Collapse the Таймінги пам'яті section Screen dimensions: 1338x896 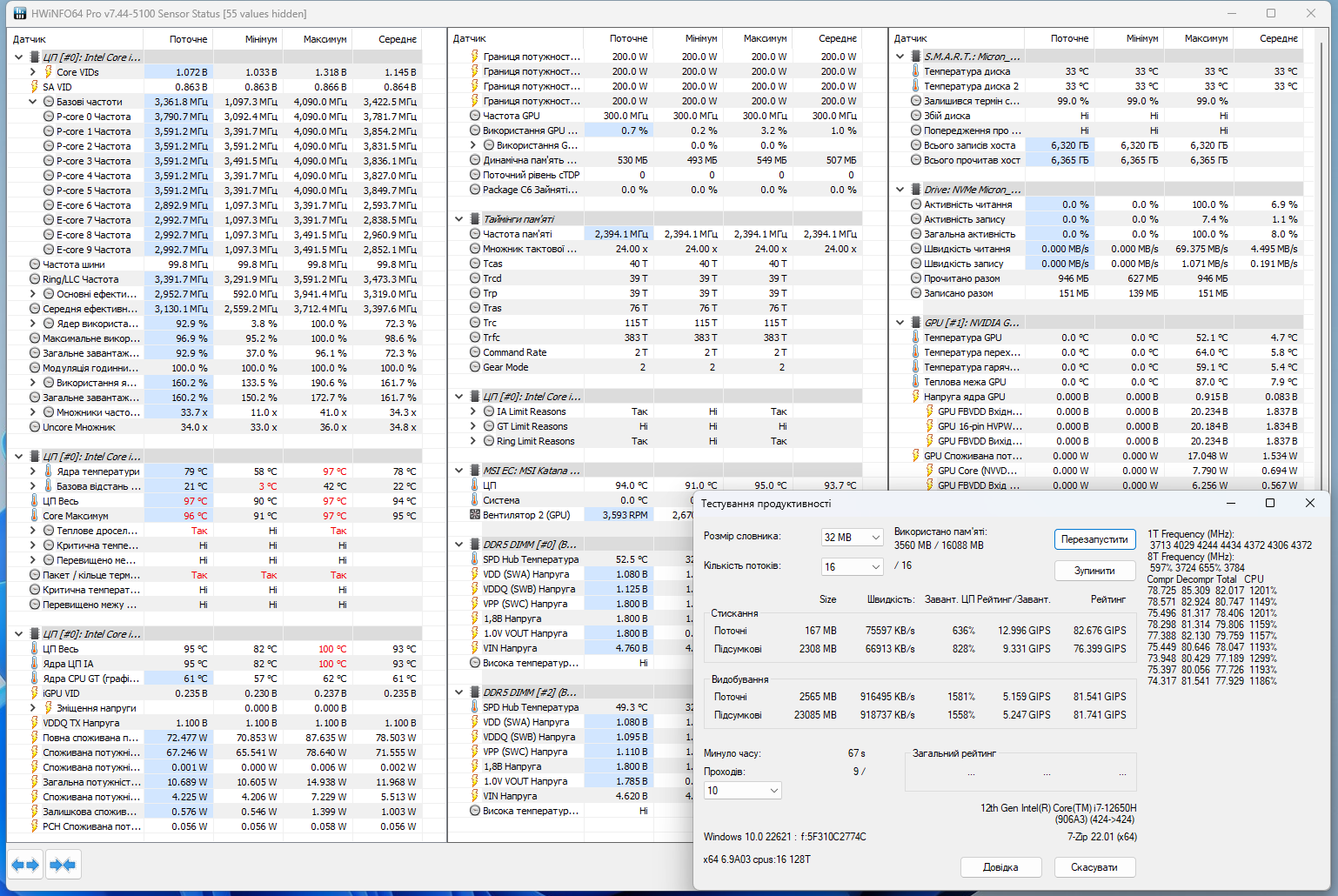pyautogui.click(x=458, y=219)
